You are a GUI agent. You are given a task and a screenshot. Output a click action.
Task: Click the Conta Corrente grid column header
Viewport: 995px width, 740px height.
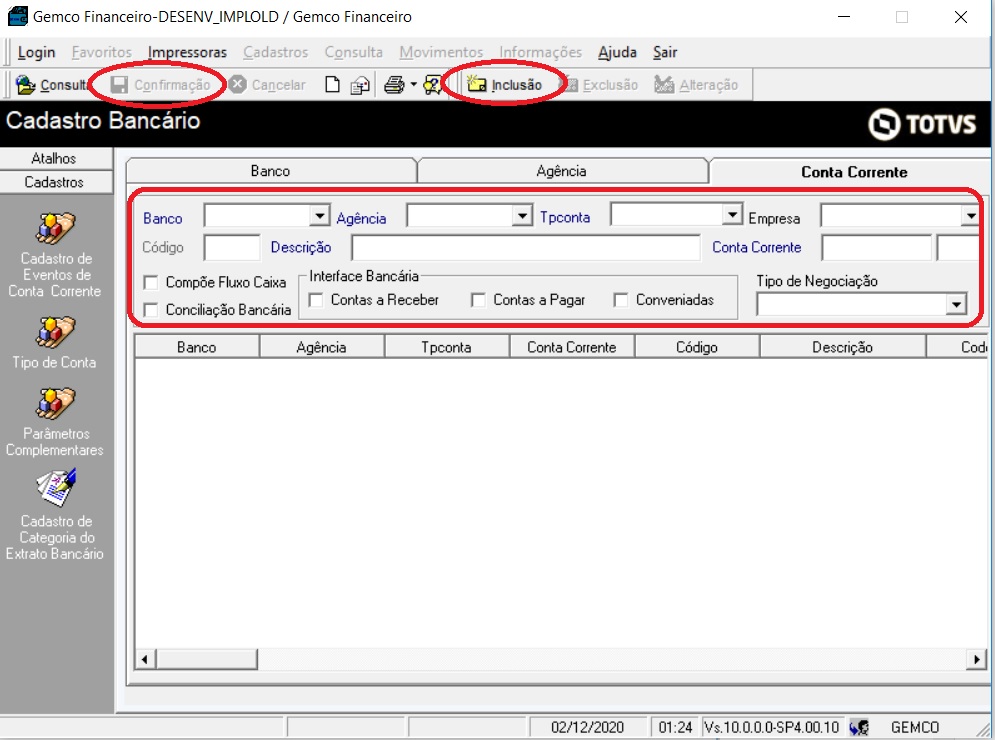point(571,347)
